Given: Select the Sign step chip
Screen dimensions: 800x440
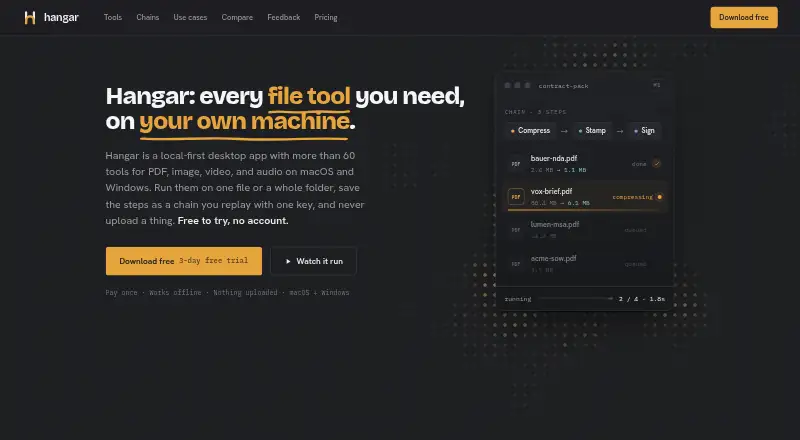Looking at the screenshot, I should 644,131.
